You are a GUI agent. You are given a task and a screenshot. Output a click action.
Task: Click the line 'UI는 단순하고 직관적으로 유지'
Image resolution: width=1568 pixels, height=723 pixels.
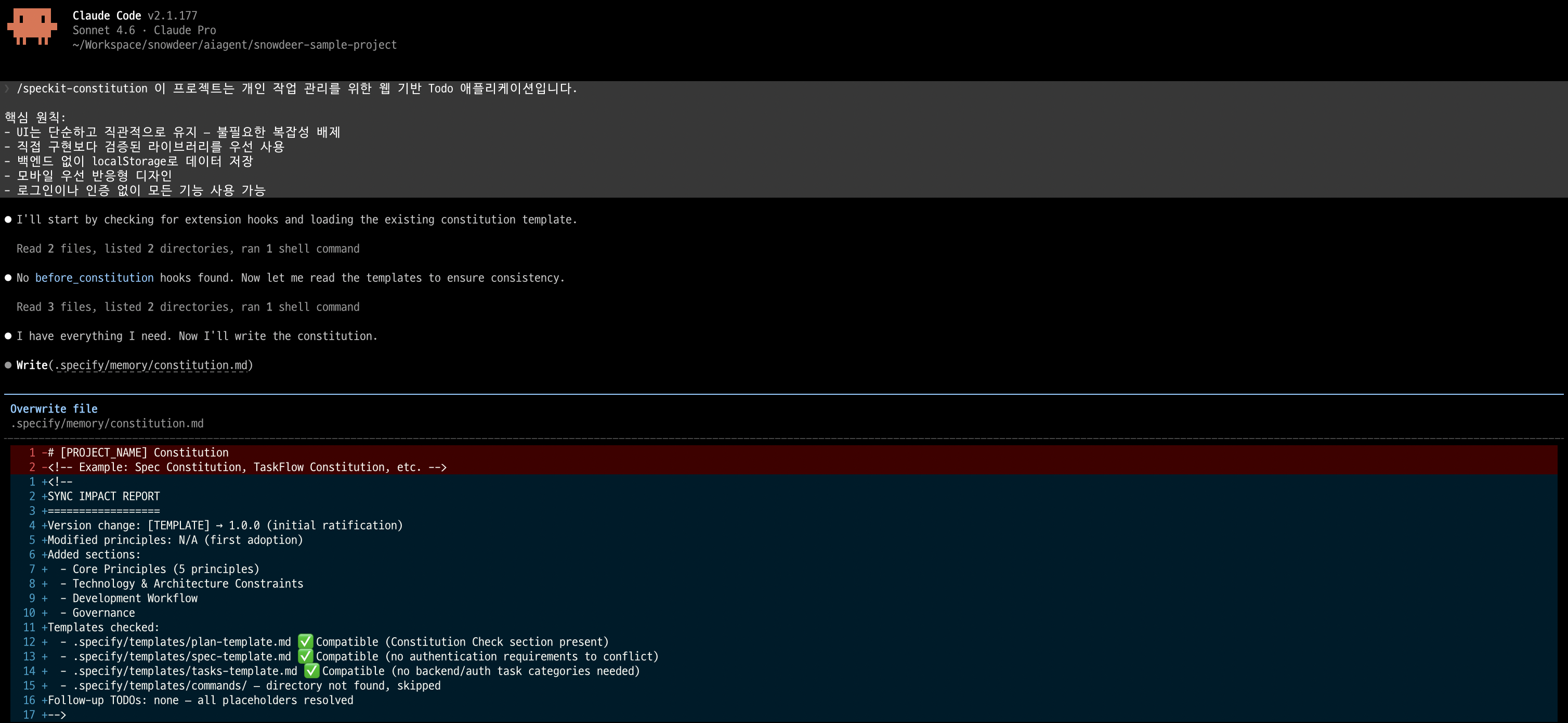172,132
